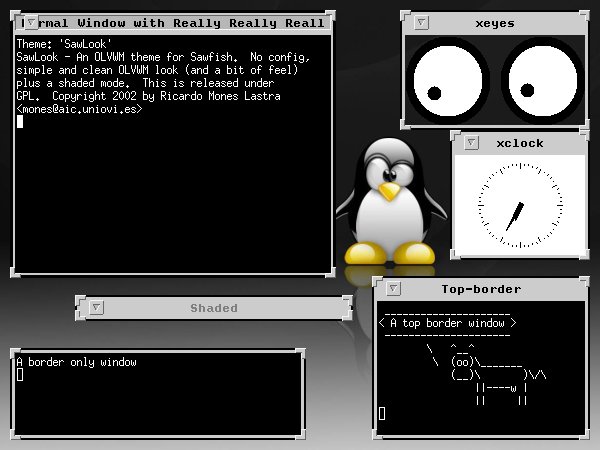Click the 'A top border window' speech bubble

pos(447,323)
